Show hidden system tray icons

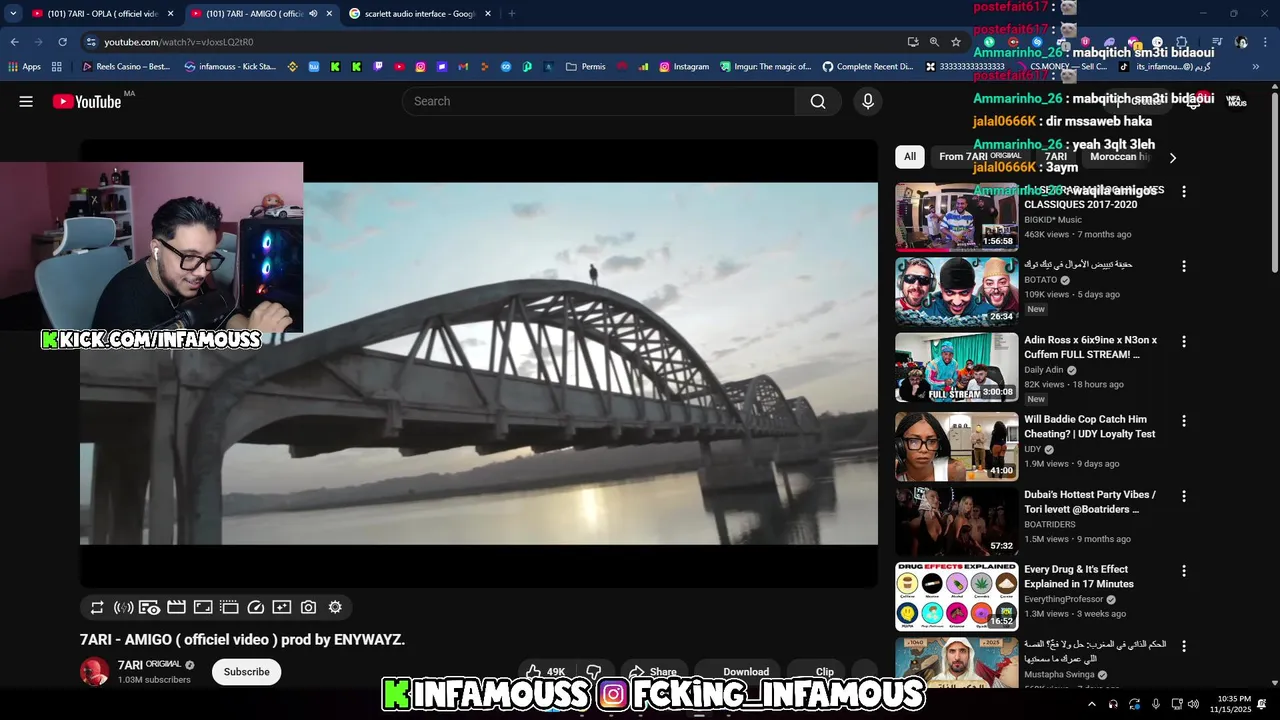(x=1091, y=704)
